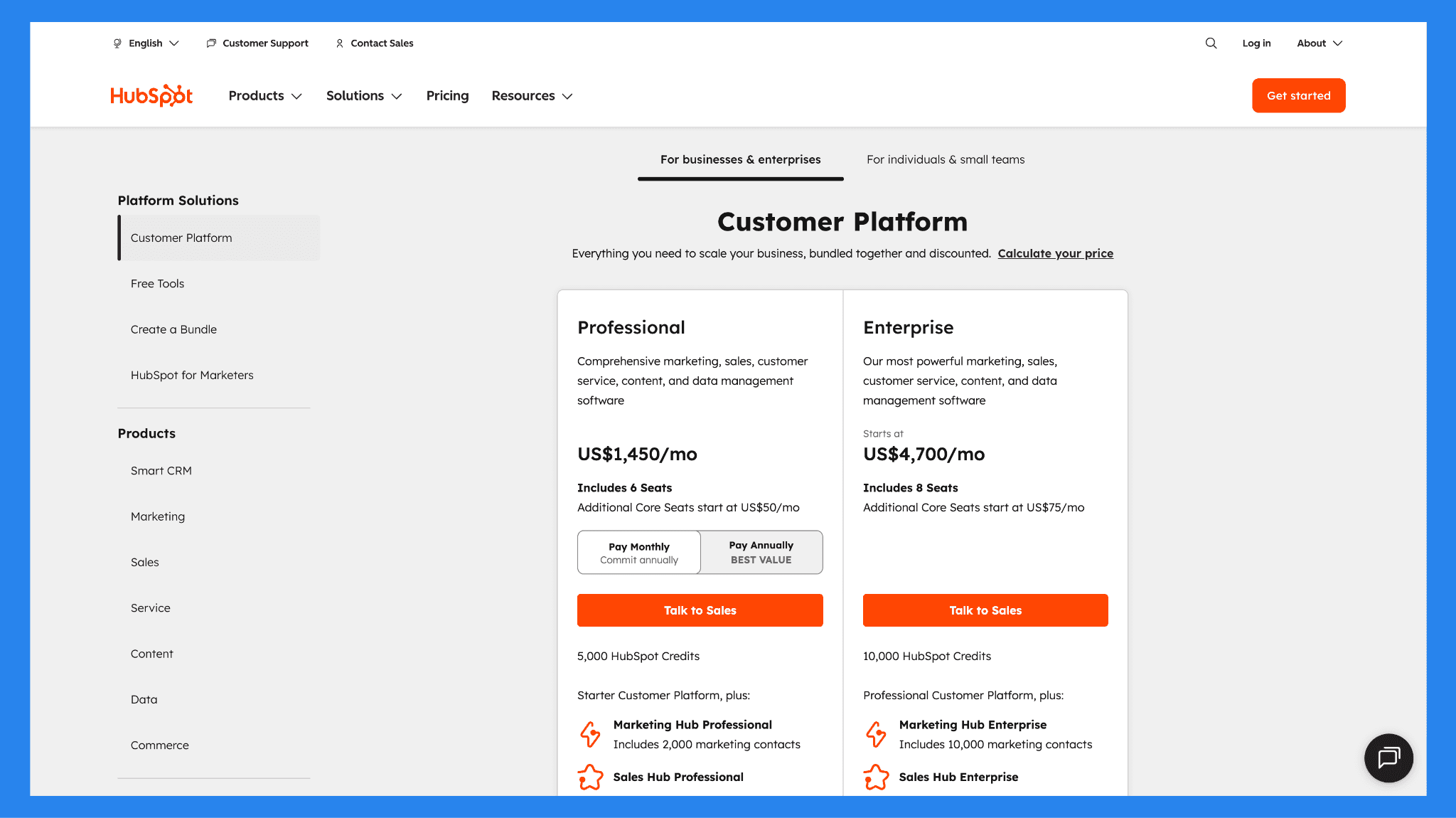Viewport: 1456px width, 818px height.
Task: Click the Sales Hub Enterprise star icon
Action: click(x=876, y=777)
